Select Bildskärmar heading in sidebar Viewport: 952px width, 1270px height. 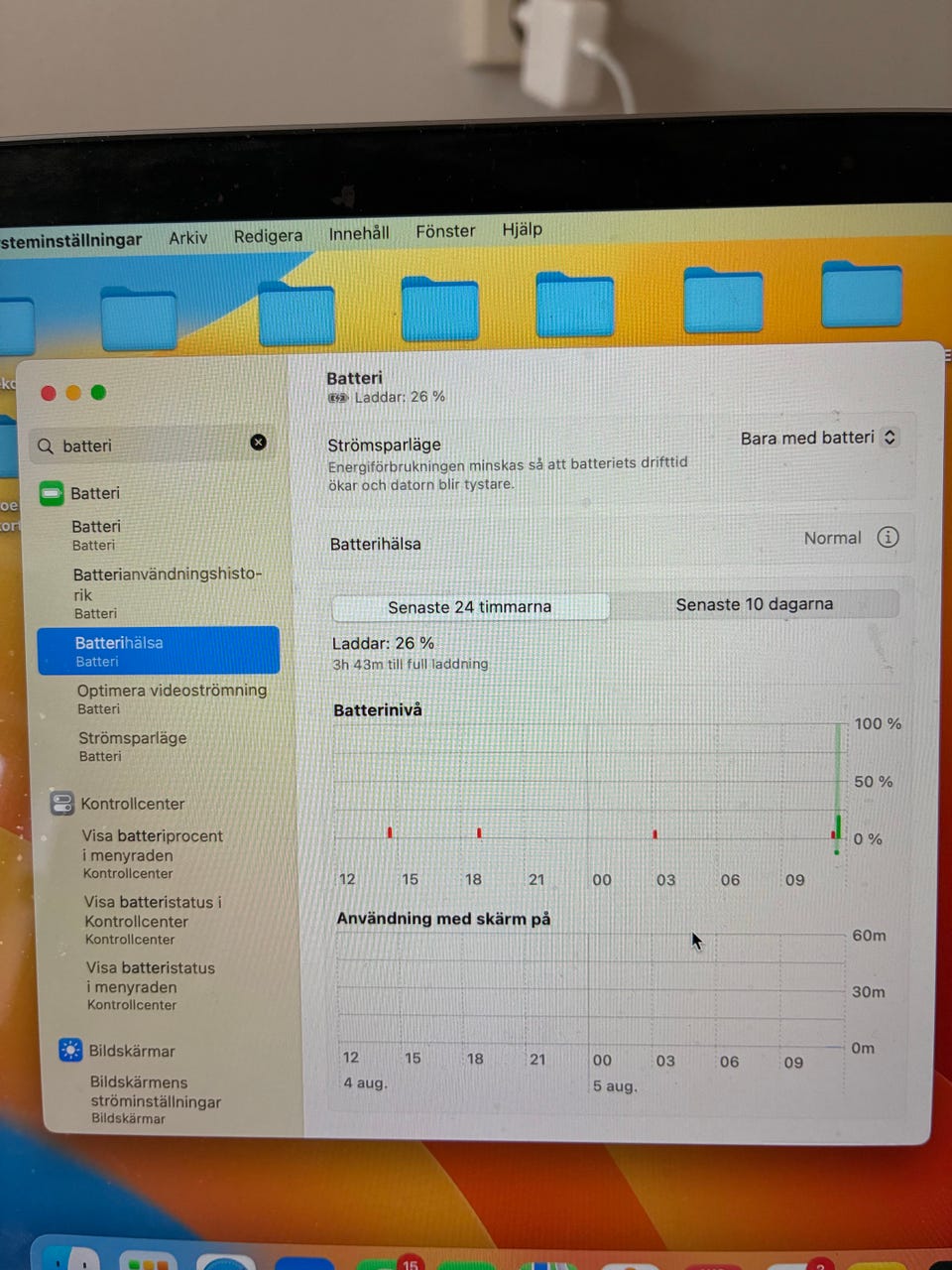(x=132, y=1051)
